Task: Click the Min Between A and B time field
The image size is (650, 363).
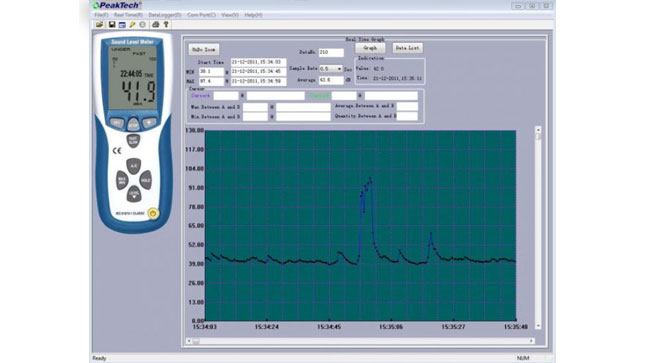Action: (x=303, y=117)
